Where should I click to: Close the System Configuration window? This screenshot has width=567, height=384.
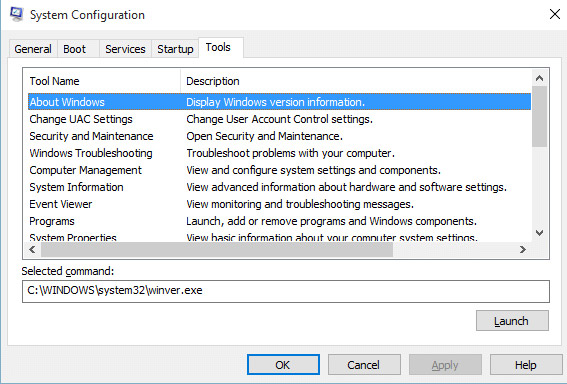(x=554, y=14)
